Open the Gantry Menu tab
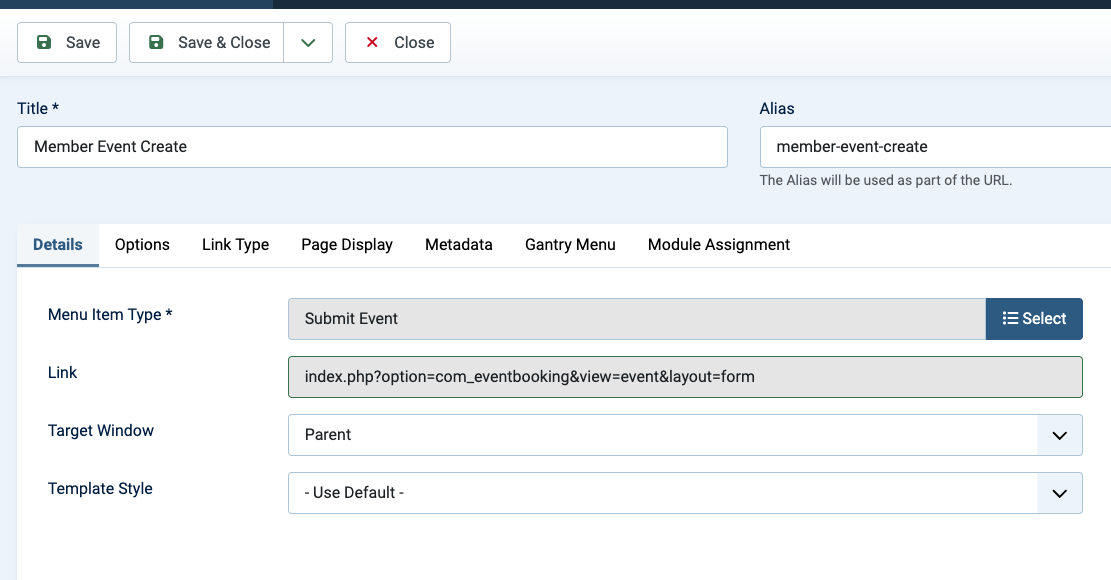The image size is (1111, 580). [x=570, y=245]
